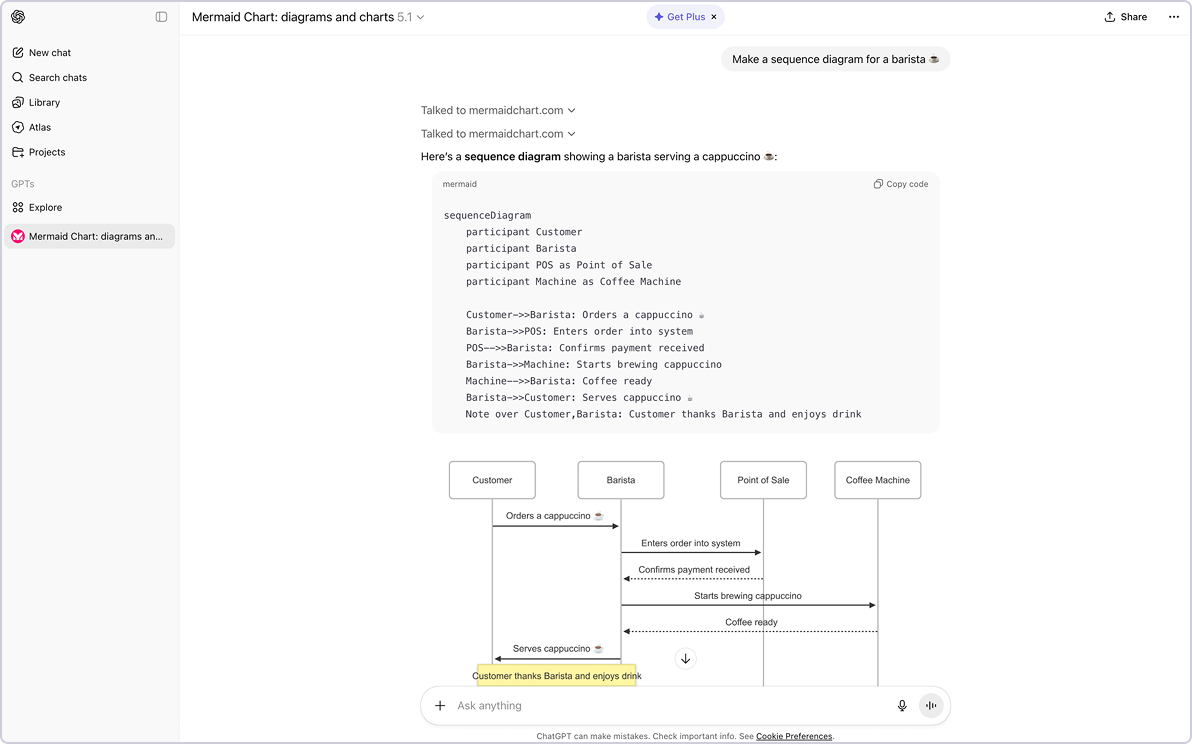Viewport: 1192px width, 744px height.
Task: Toggle the sidebar collapse button
Action: click(x=161, y=17)
